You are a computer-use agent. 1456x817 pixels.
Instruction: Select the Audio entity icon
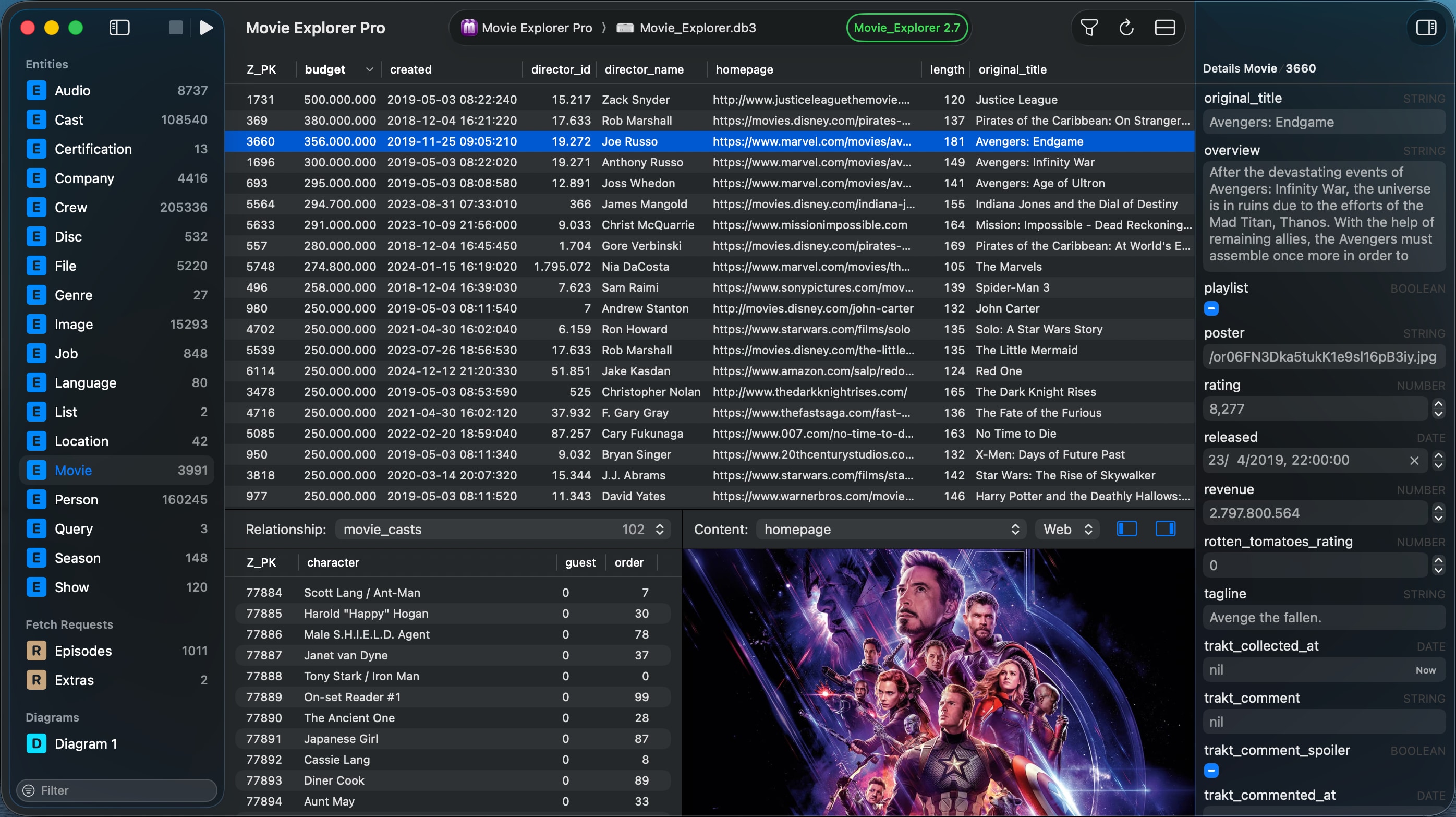[36, 90]
